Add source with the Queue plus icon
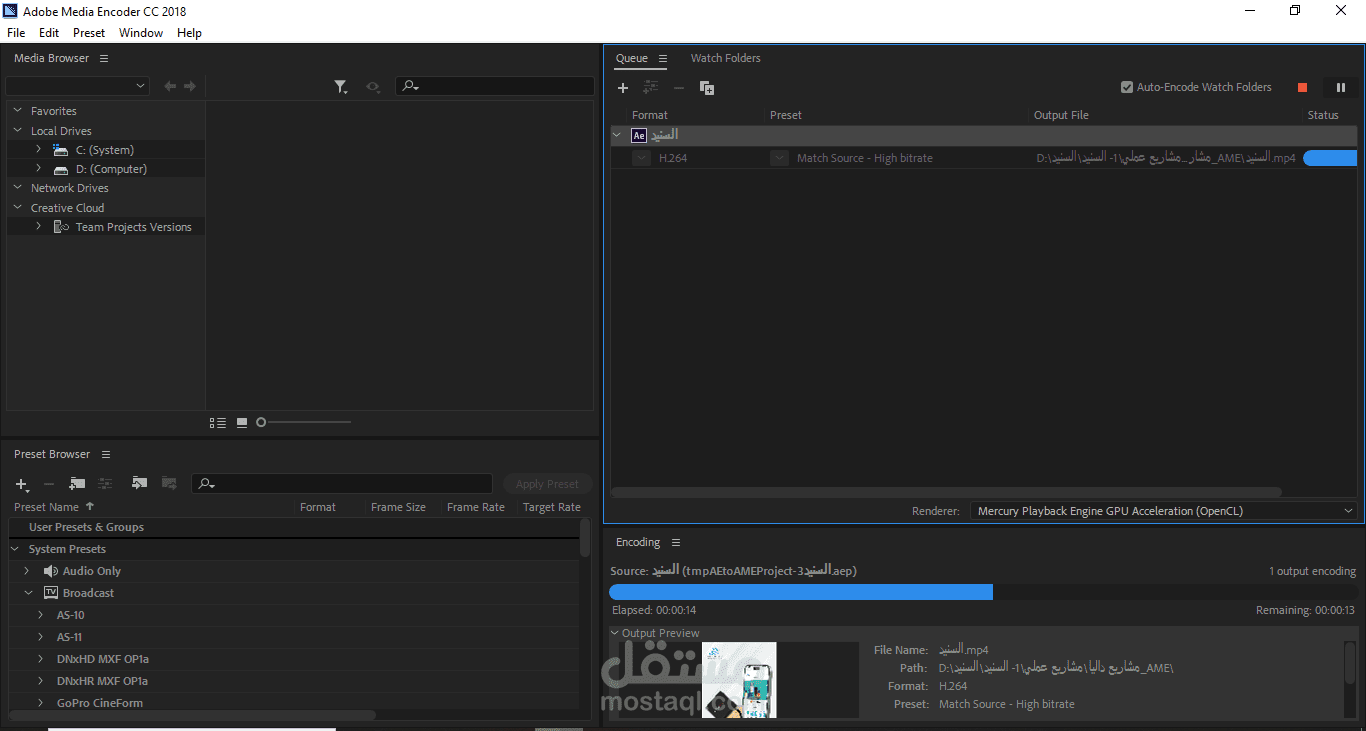The height and width of the screenshot is (731, 1366). click(x=623, y=88)
